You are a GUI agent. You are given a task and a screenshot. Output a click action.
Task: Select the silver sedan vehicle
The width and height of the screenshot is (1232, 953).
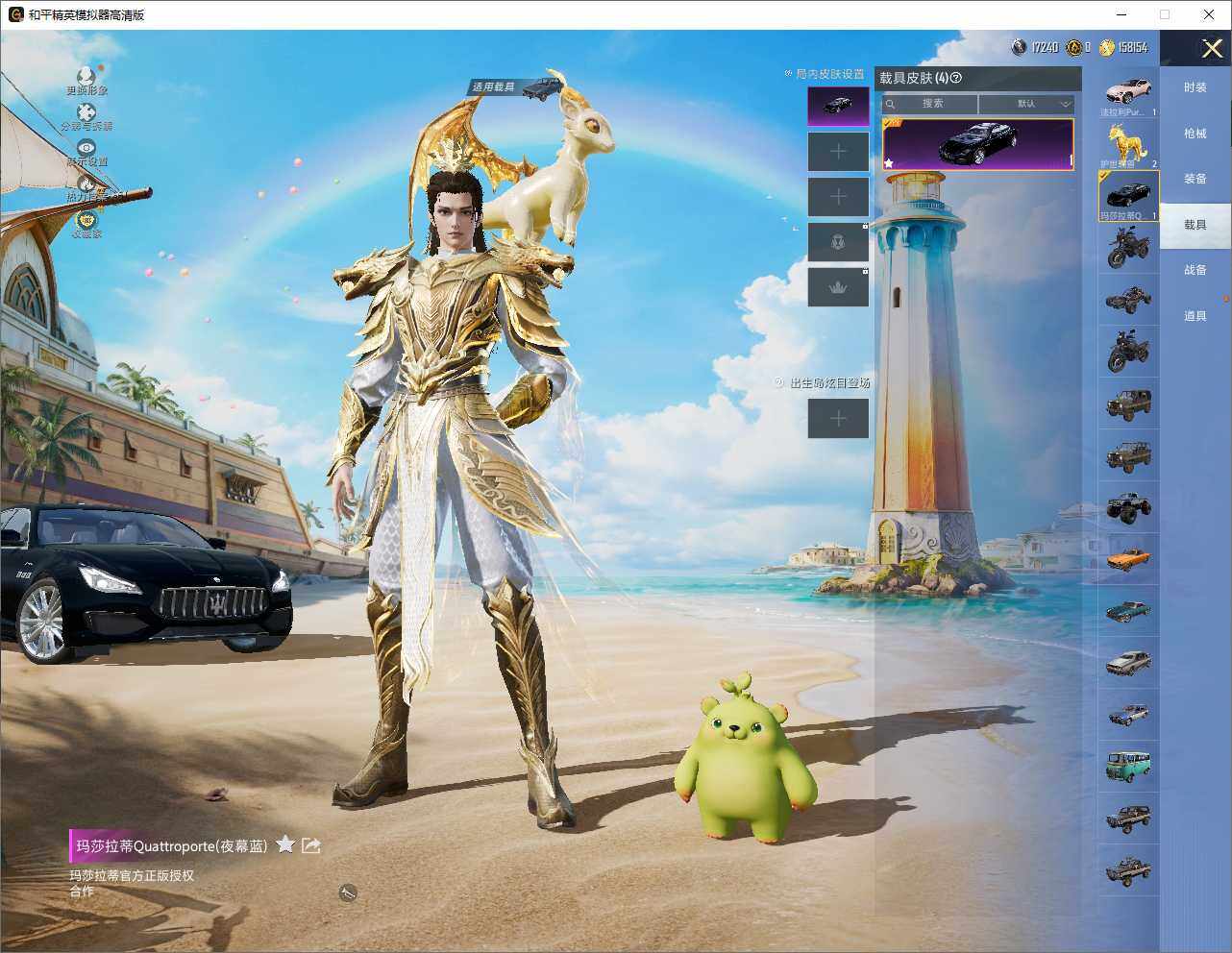[x=1129, y=663]
